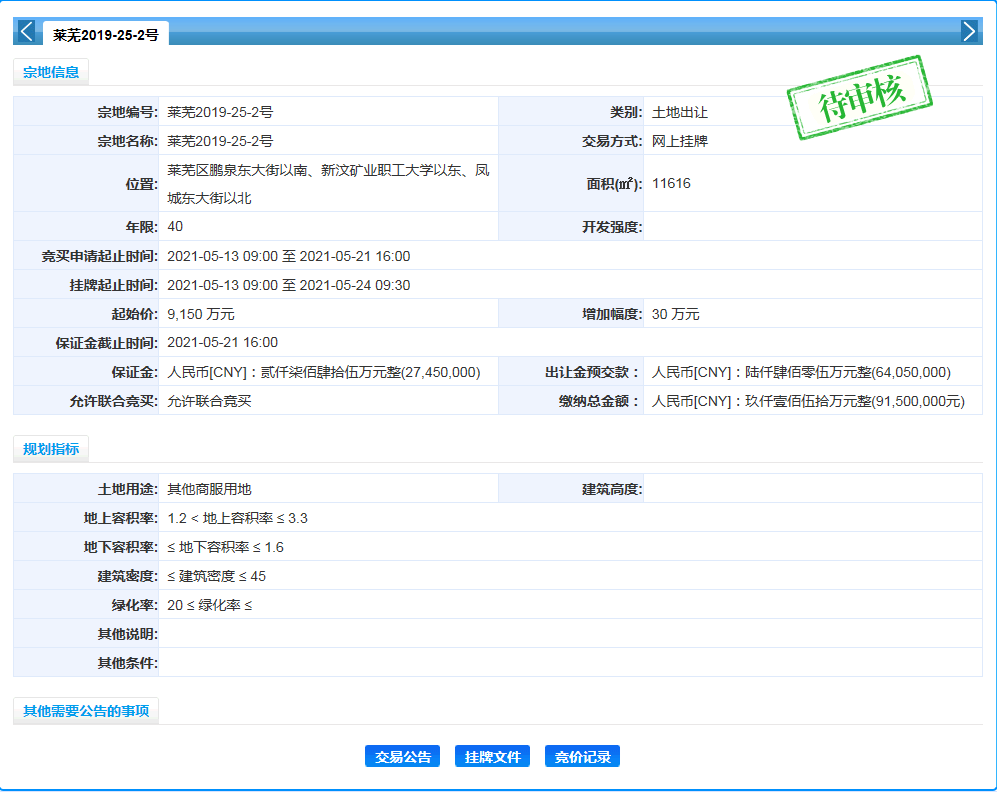The height and width of the screenshot is (792, 997).
Task: Select the 莱芜2019-25-2号 tab
Action: point(106,35)
